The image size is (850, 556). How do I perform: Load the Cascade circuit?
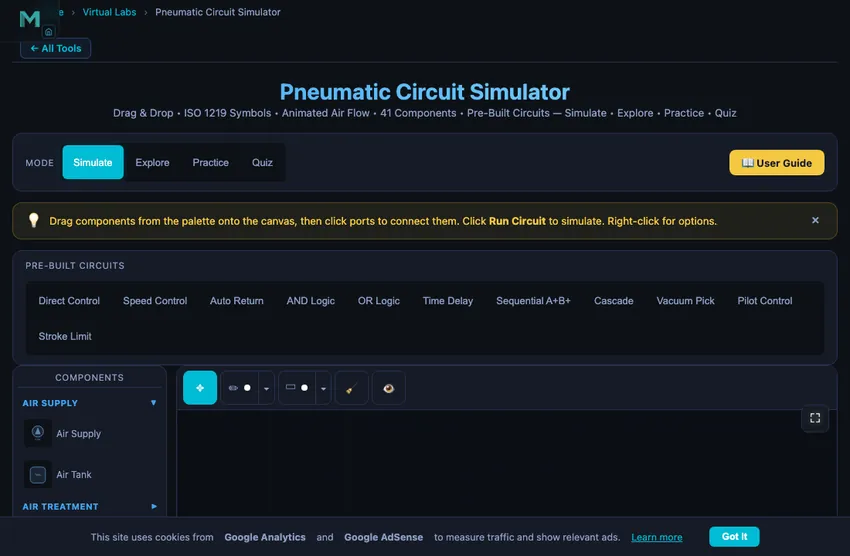pos(614,301)
